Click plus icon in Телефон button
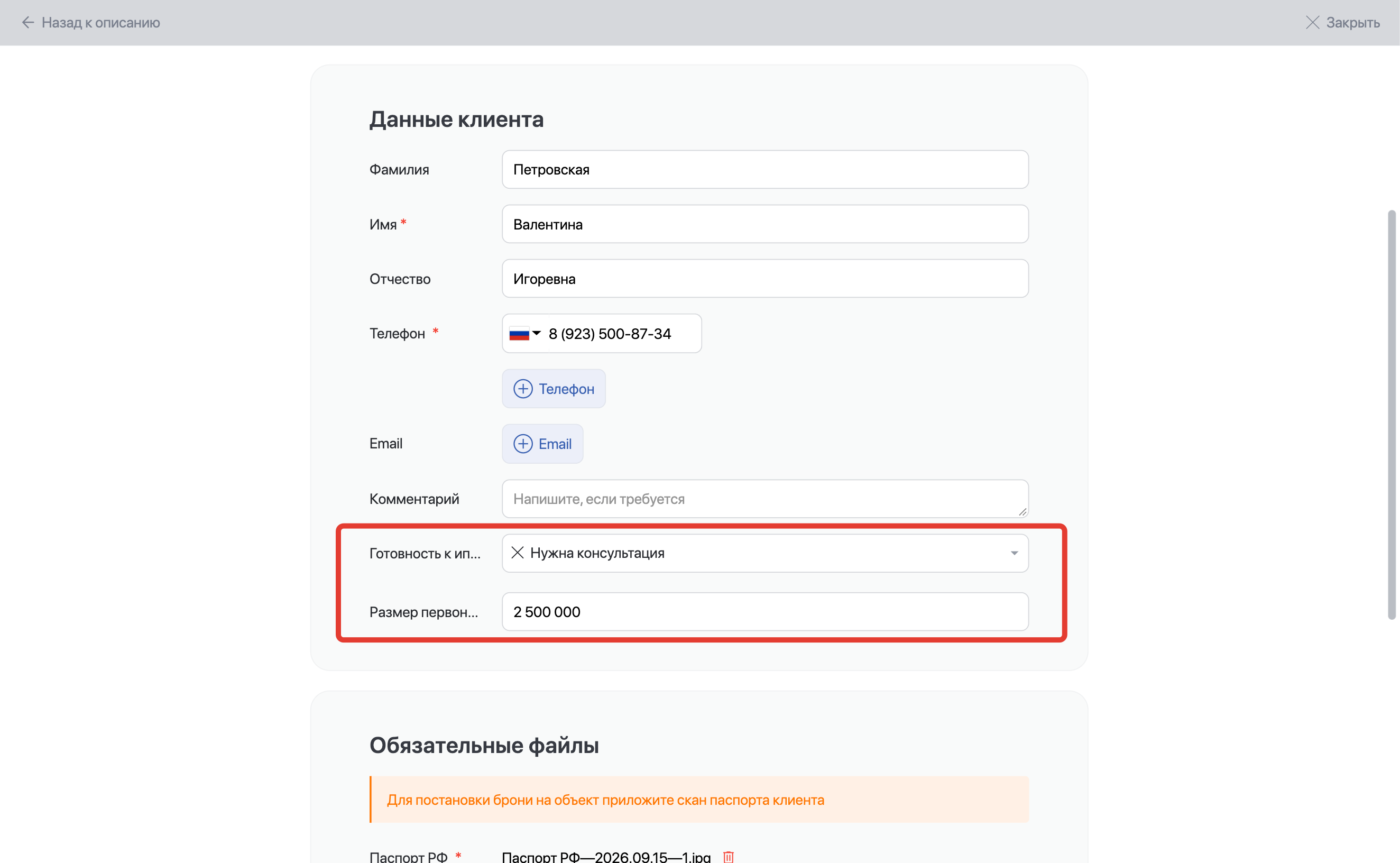This screenshot has width=1400, height=863. (x=522, y=389)
